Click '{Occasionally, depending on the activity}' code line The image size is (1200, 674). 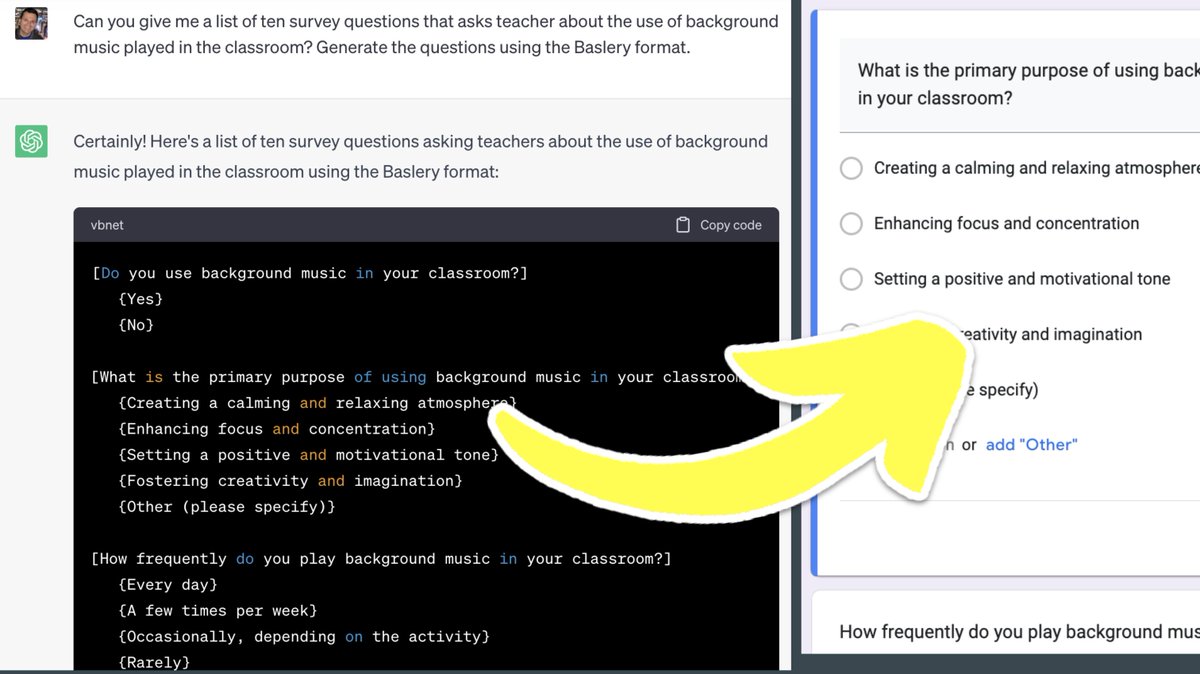coord(304,637)
